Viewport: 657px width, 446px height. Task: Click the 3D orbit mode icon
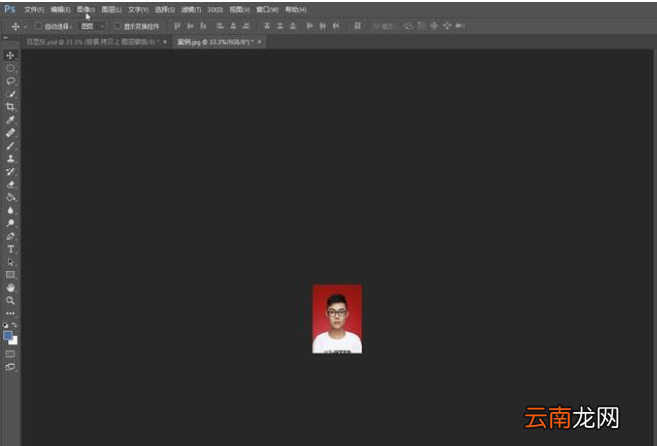click(408, 26)
